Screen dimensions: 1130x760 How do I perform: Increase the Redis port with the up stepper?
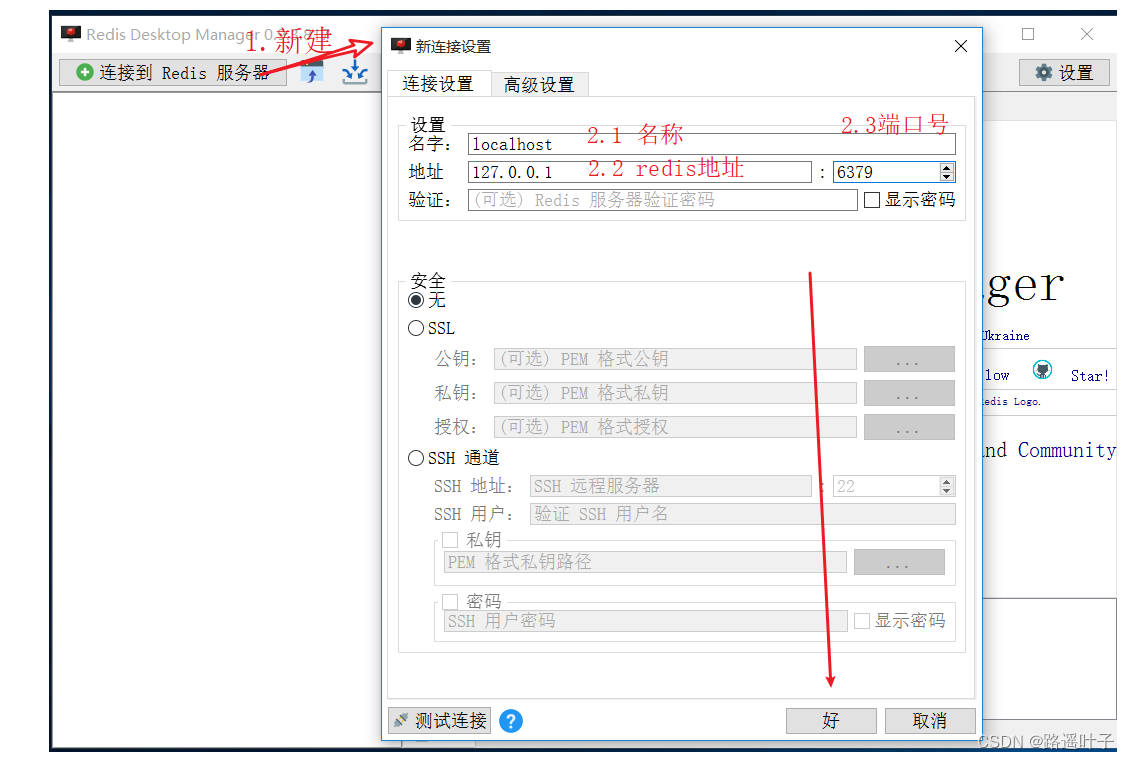point(947,168)
